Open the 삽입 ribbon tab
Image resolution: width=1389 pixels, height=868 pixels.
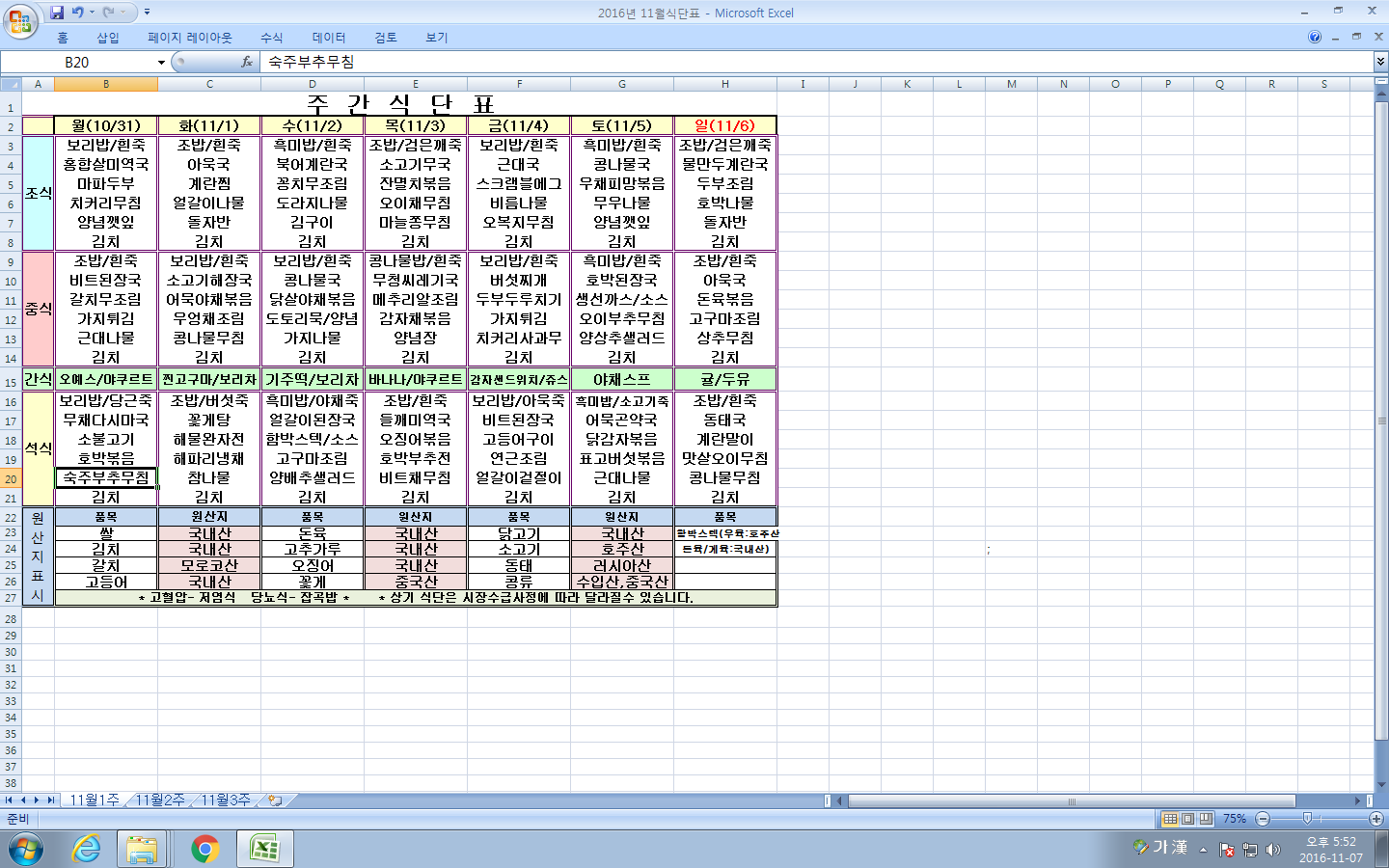[108, 38]
